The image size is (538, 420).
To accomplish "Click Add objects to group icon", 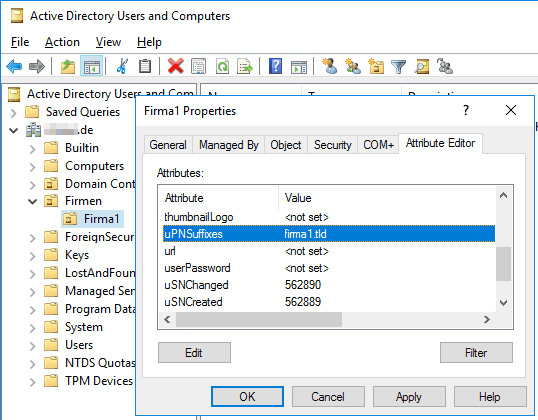I will [445, 66].
